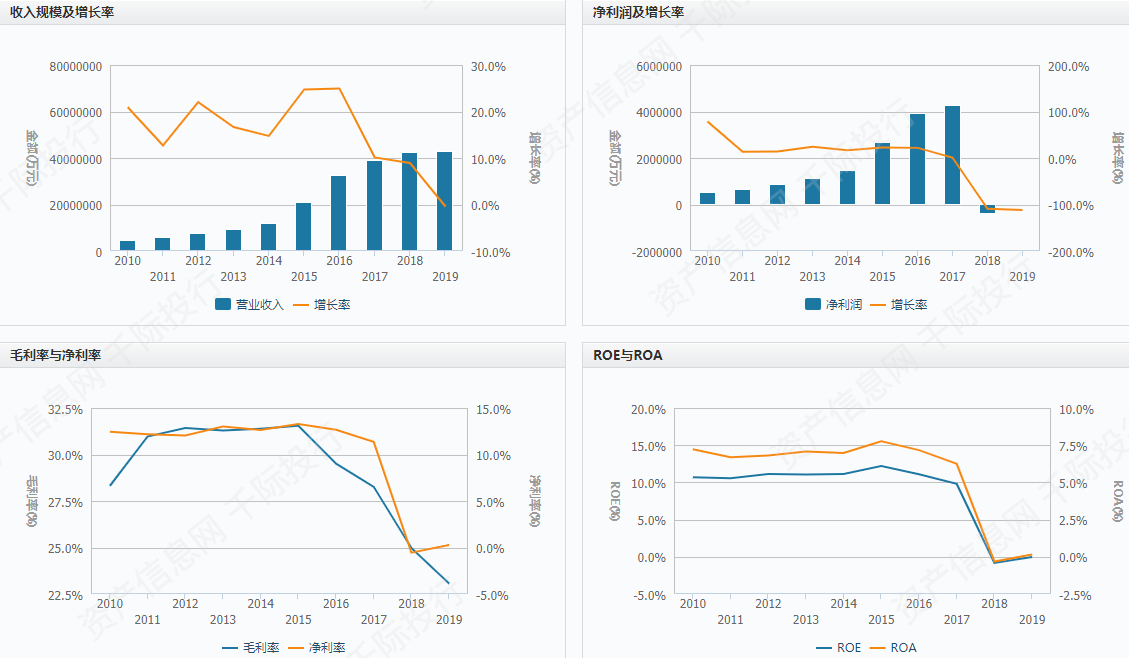Click the 2019 revenue bar
The height and width of the screenshot is (658, 1129).
click(x=445, y=202)
